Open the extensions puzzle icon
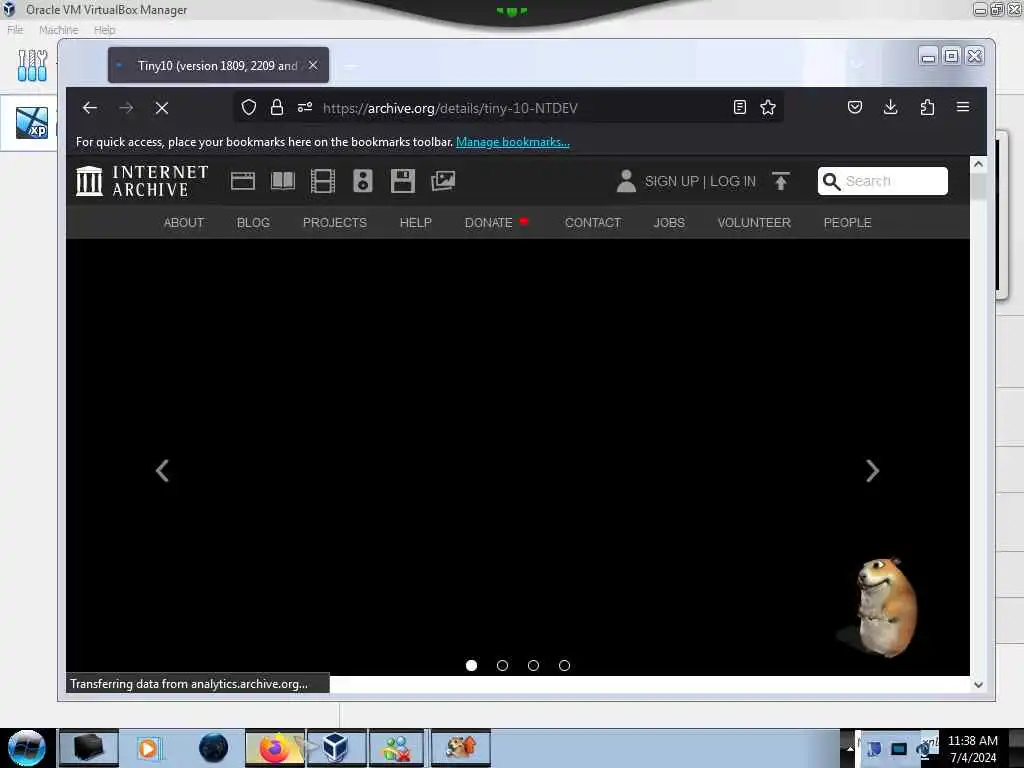1024x768 pixels. tap(927, 107)
